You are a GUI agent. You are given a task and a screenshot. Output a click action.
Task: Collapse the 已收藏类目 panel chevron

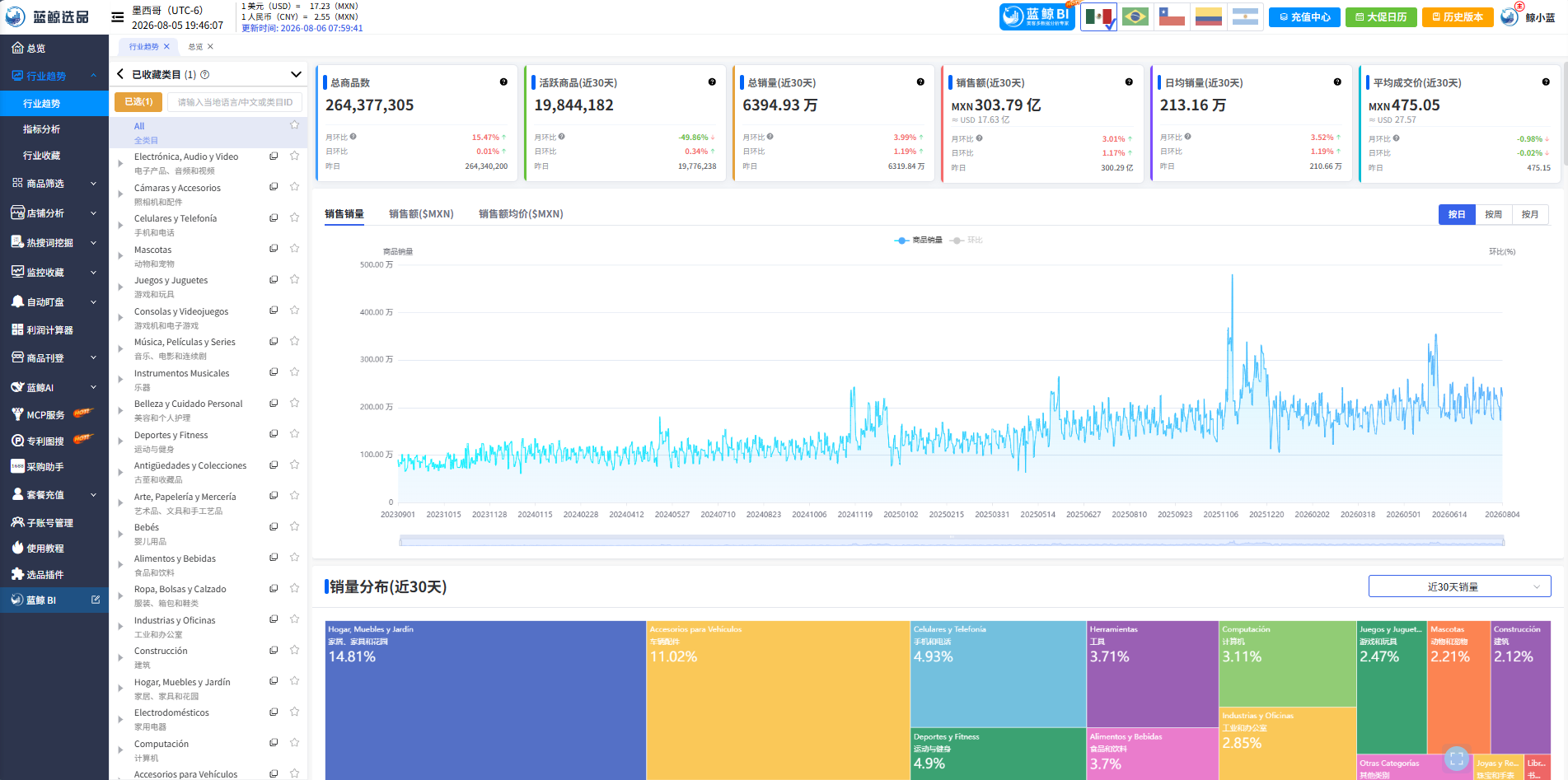pos(296,74)
